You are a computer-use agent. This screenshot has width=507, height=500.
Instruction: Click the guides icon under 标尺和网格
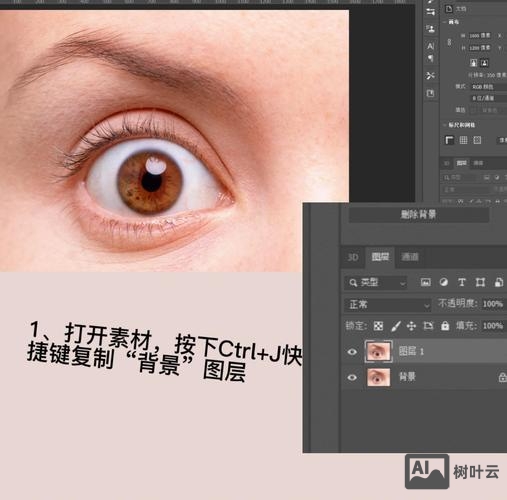point(477,140)
